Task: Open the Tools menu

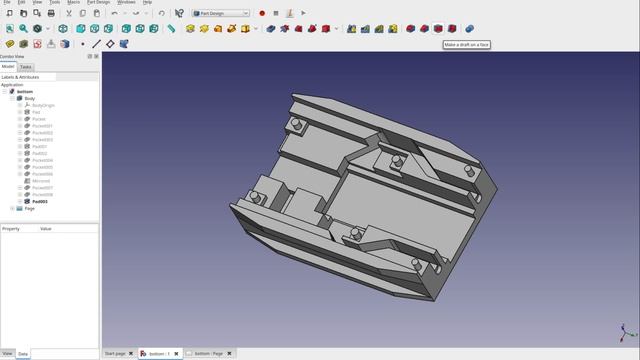Action: click(x=55, y=2)
